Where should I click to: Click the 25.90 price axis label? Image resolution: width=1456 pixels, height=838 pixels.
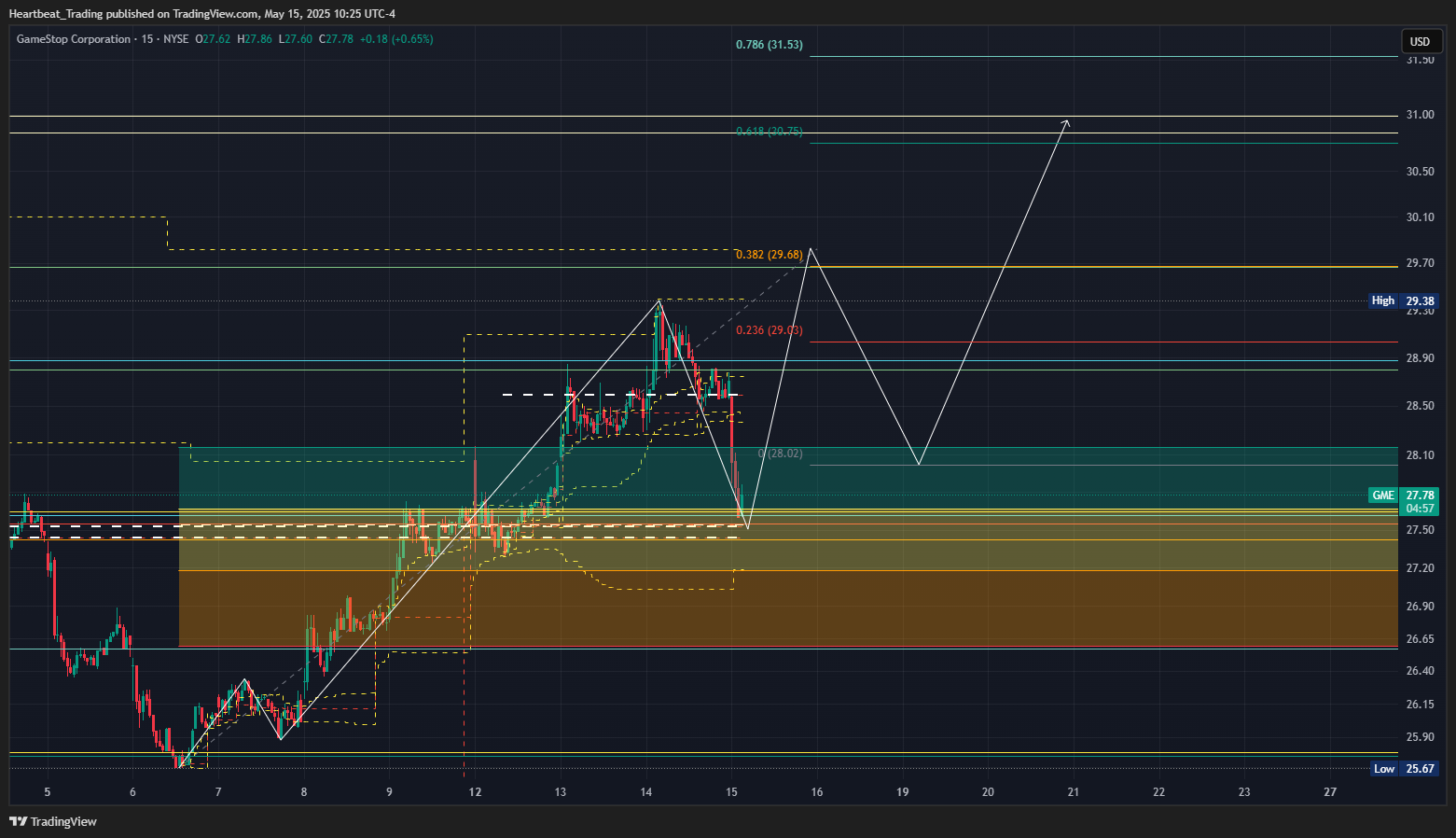(x=1420, y=737)
